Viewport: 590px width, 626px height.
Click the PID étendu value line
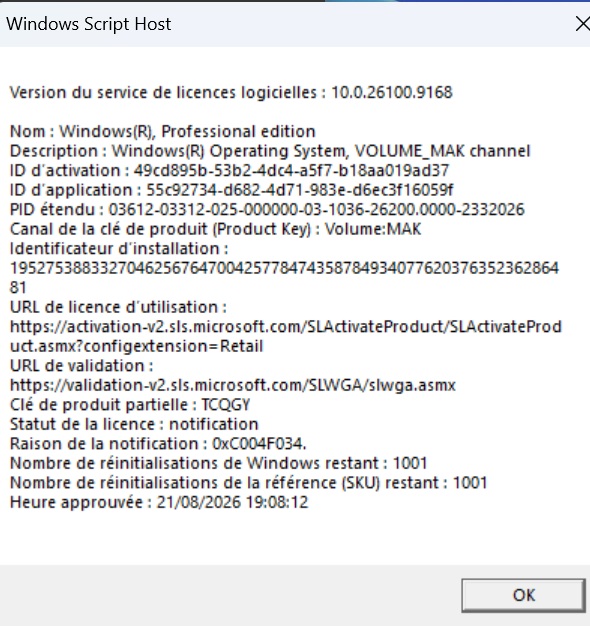click(x=267, y=210)
